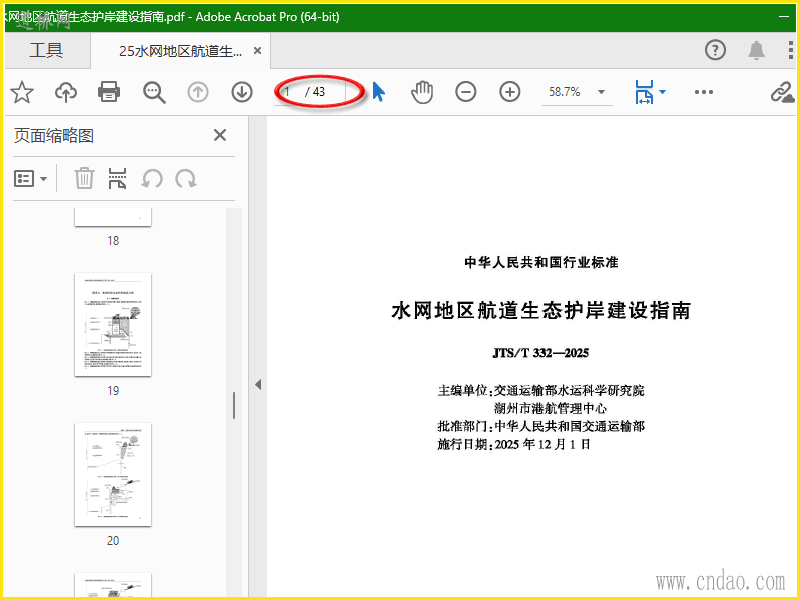Print the document using the printer icon
This screenshot has height=600, width=800.
109,92
